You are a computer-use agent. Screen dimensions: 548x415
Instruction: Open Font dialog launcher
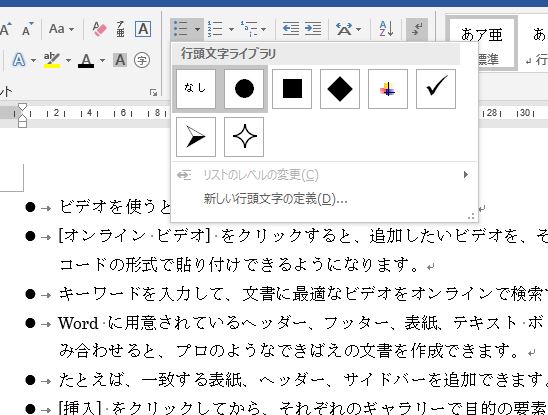point(153,93)
